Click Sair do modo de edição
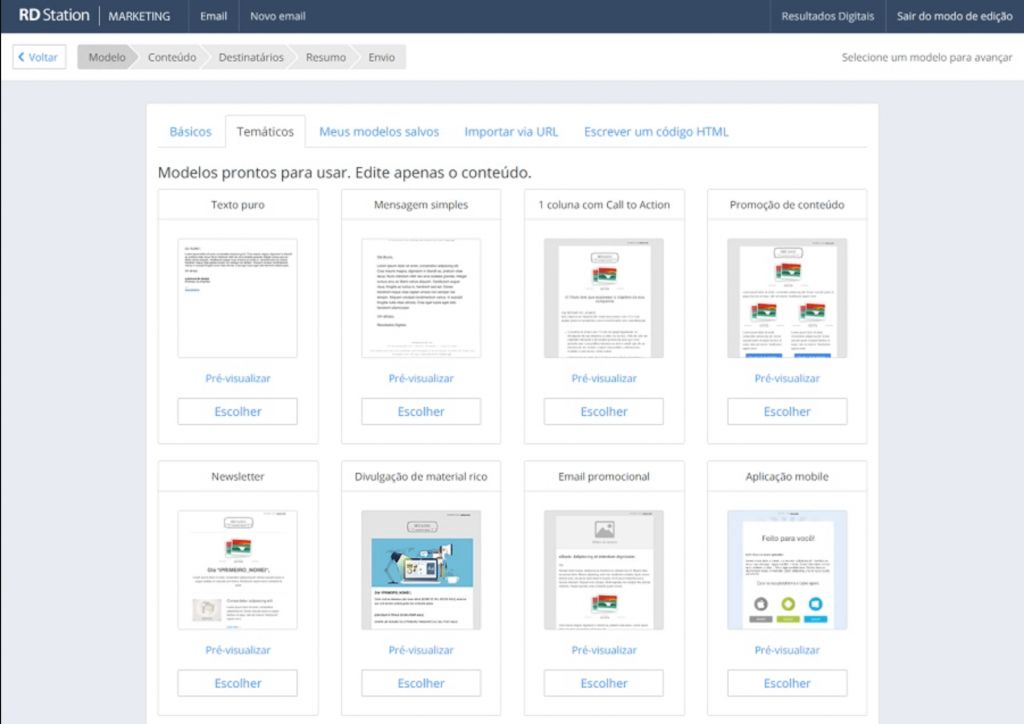1024x724 pixels. [x=954, y=16]
